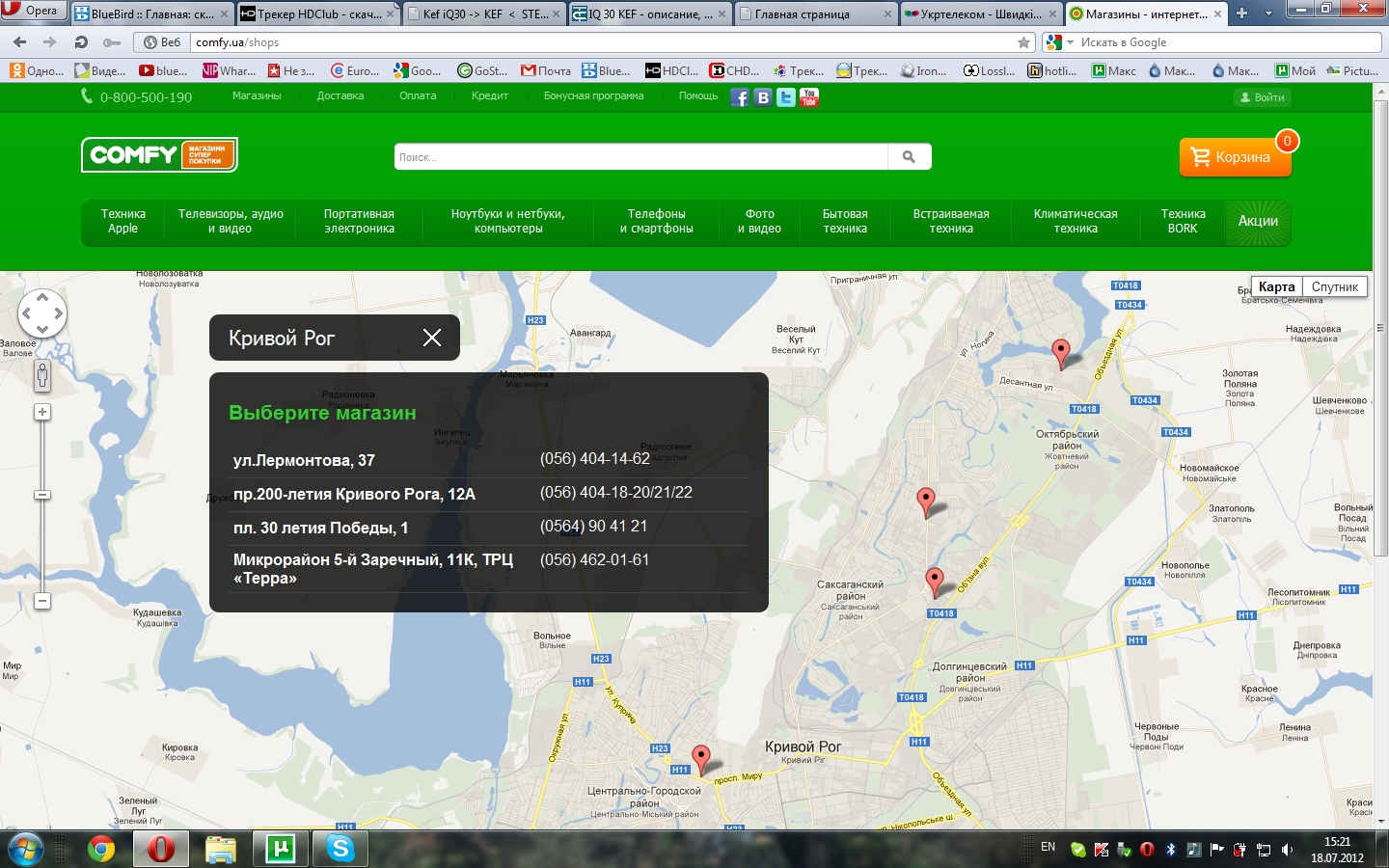Click the Comfy logo
The height and width of the screenshot is (868, 1389).
tap(159, 154)
